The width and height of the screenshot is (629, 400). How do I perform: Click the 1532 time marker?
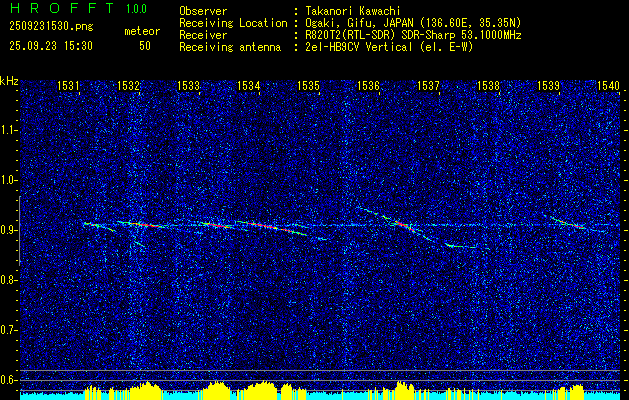click(x=128, y=85)
